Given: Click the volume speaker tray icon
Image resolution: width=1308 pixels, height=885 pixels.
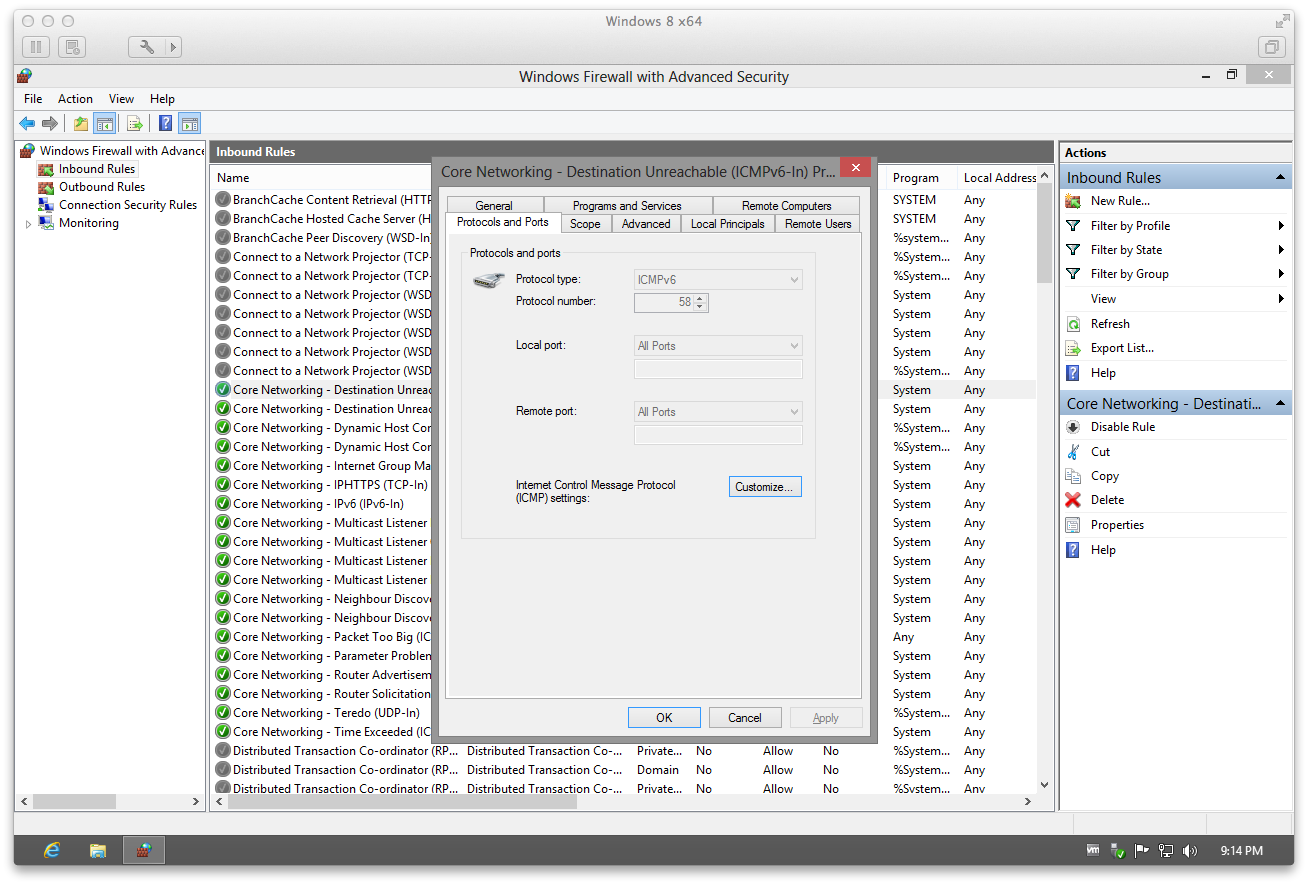Looking at the screenshot, I should pyautogui.click(x=1189, y=851).
